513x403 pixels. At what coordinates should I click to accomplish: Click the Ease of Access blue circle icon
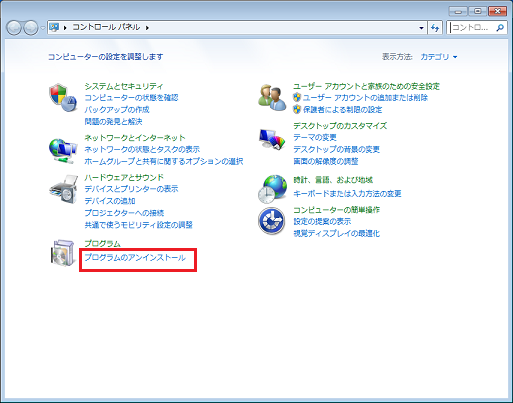tap(272, 221)
